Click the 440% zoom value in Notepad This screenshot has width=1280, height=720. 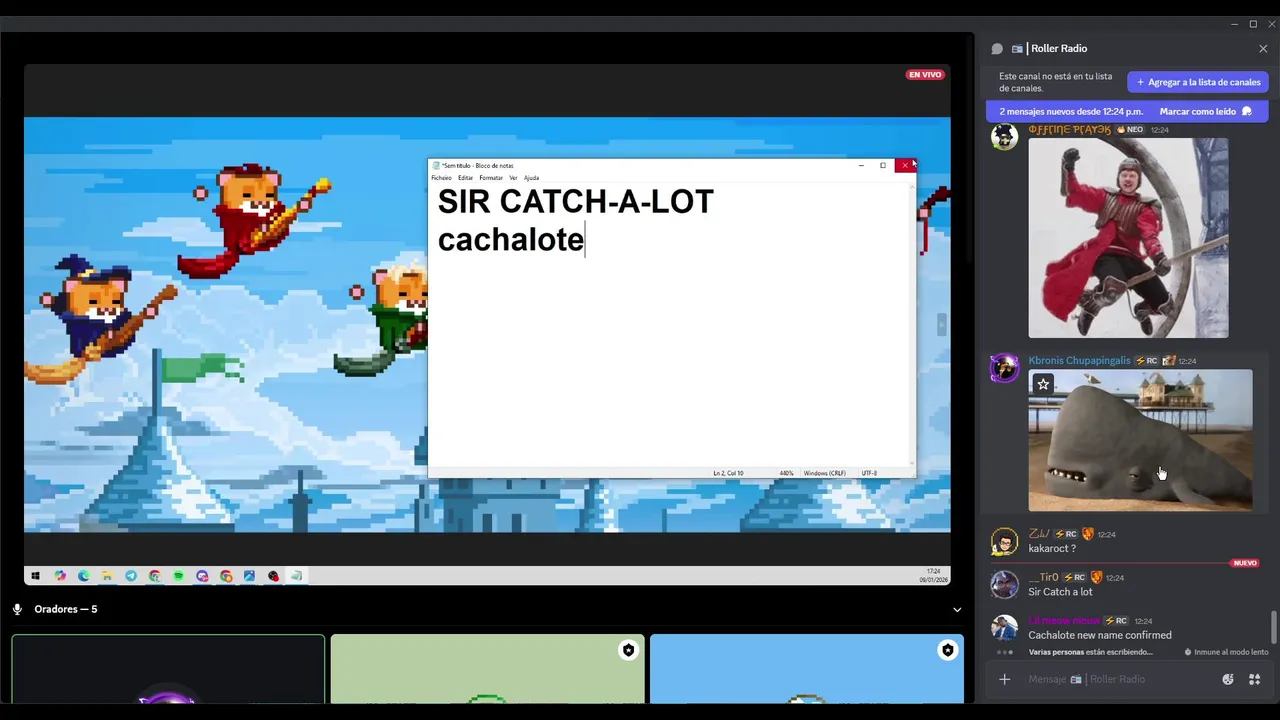786,473
